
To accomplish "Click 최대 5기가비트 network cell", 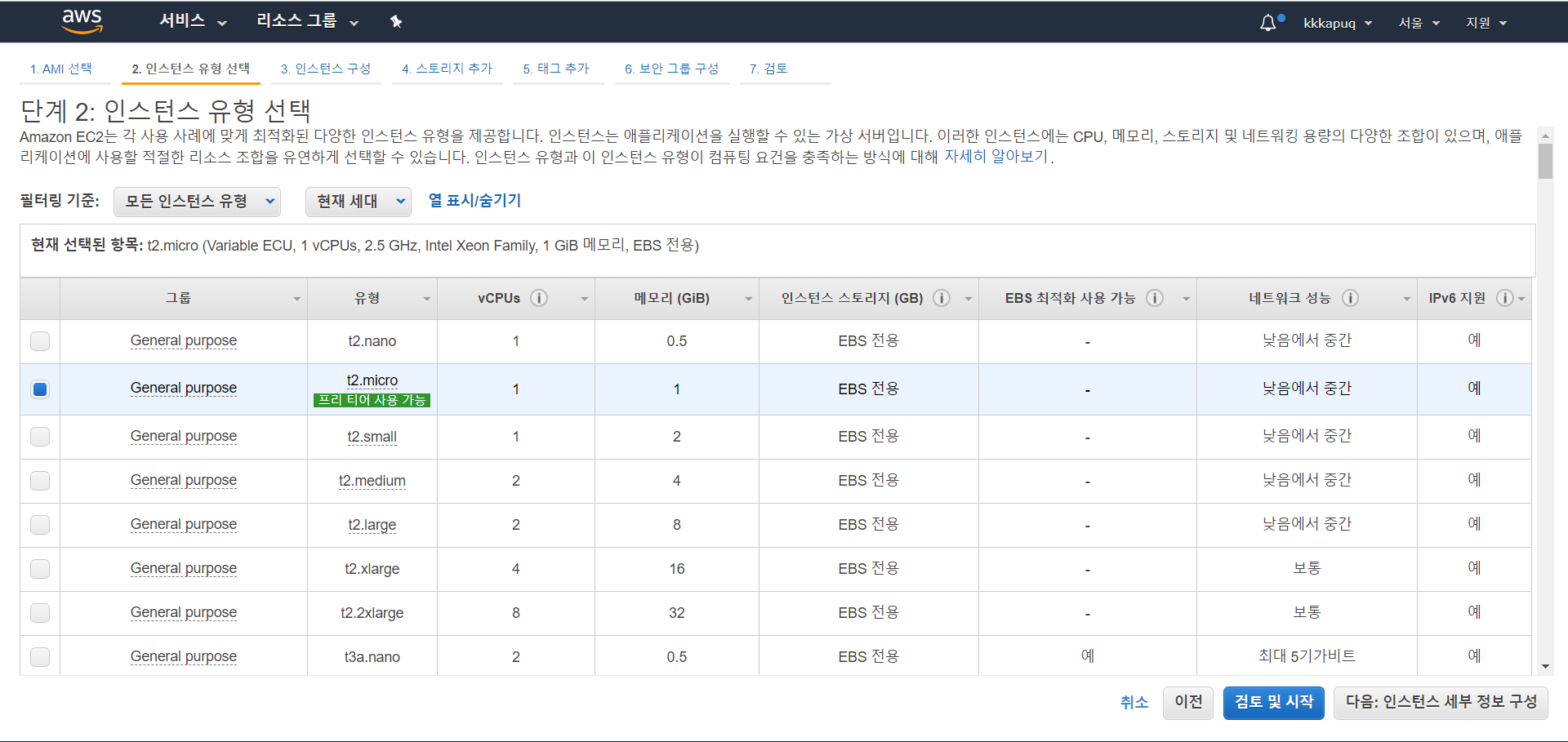I will 1307,656.
